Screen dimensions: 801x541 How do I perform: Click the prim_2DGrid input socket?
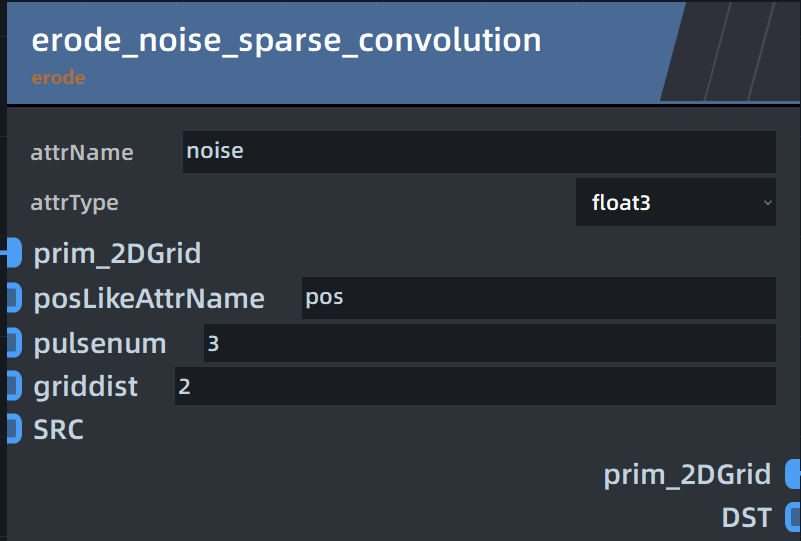pyautogui.click(x=14, y=252)
